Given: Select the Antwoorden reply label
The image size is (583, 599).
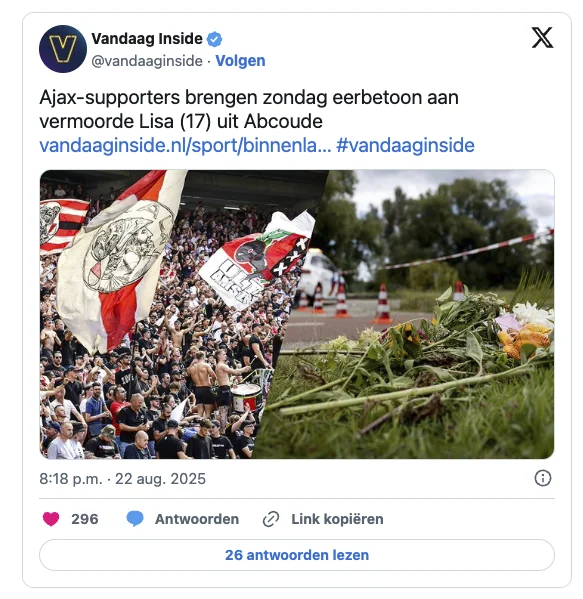Looking at the screenshot, I should 197,519.
